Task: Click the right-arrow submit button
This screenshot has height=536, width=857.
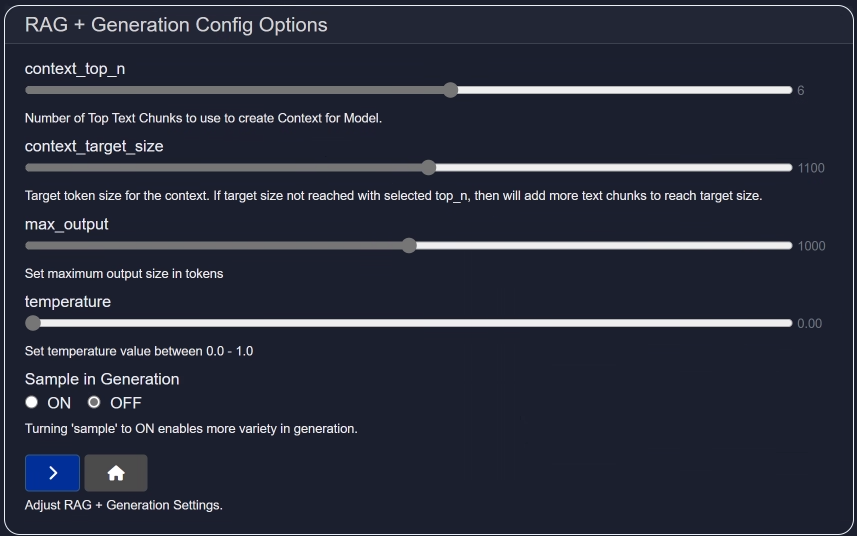Action: coord(52,473)
